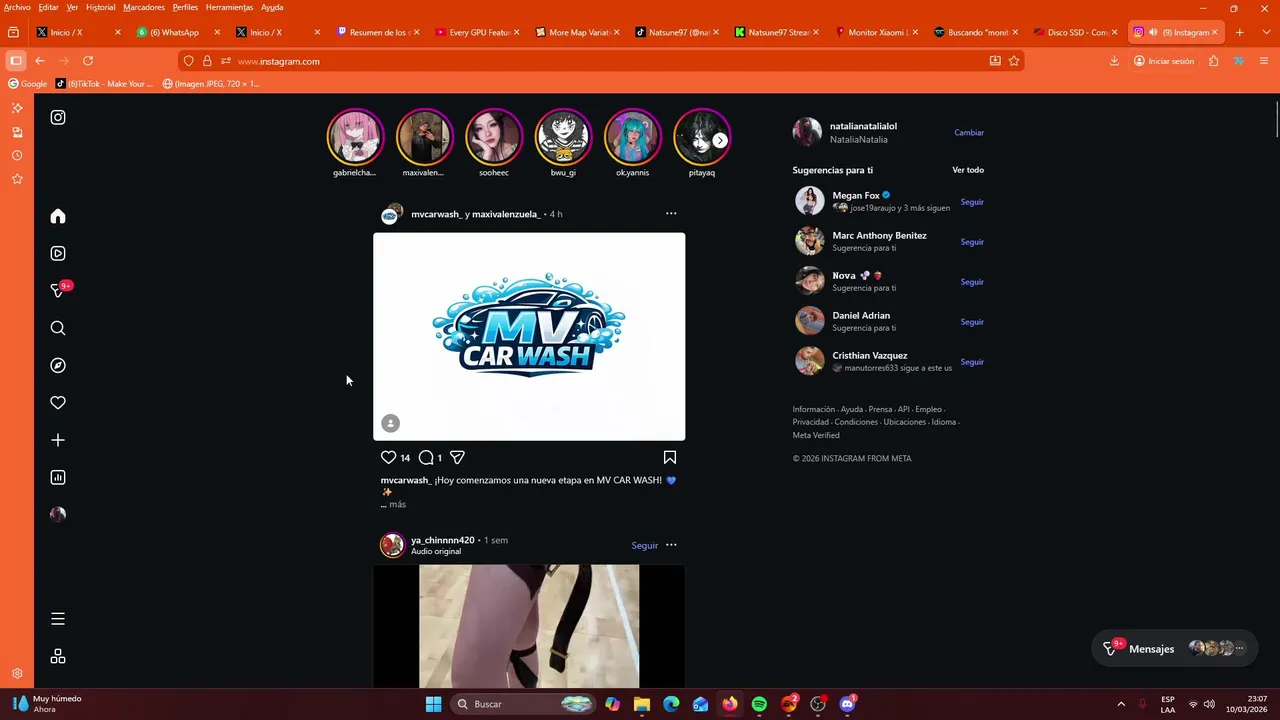The width and height of the screenshot is (1280, 720).
Task: Open side panel settings gear
Action: tap(17, 674)
